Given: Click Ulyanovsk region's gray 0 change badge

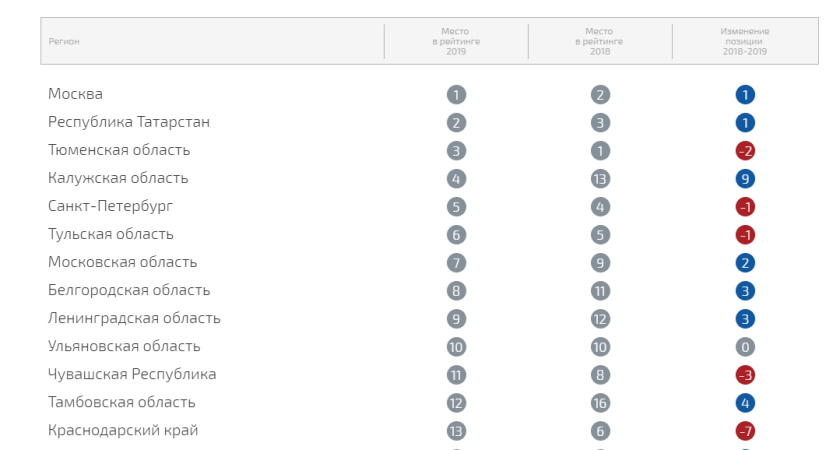Looking at the screenshot, I should click(x=744, y=347).
